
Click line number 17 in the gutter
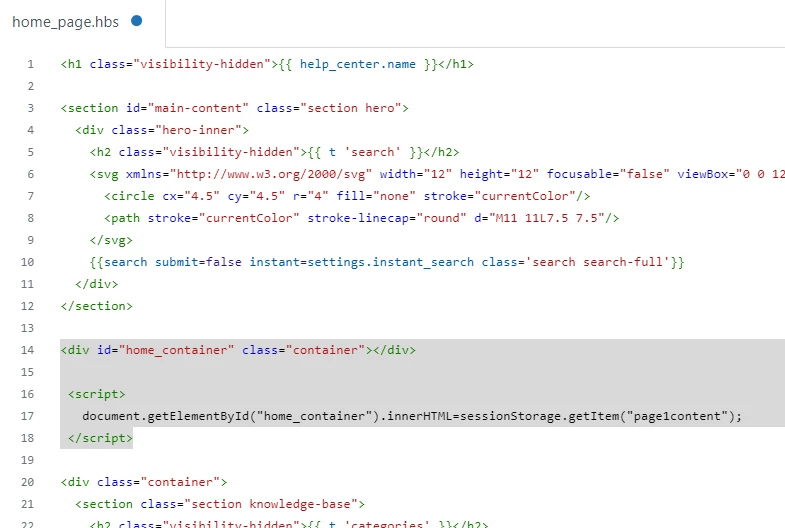coord(28,416)
